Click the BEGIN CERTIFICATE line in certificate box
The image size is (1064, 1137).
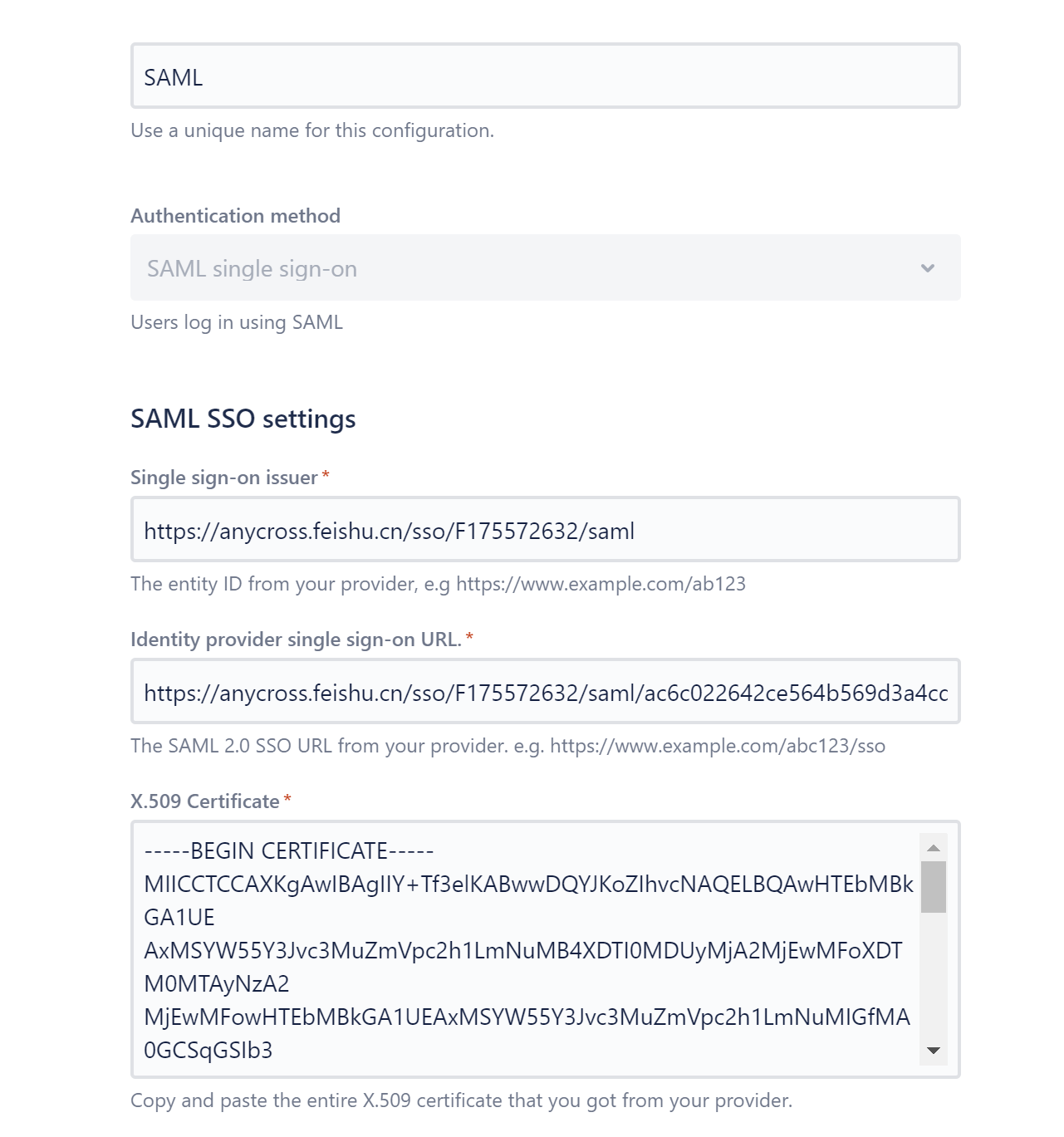289,851
